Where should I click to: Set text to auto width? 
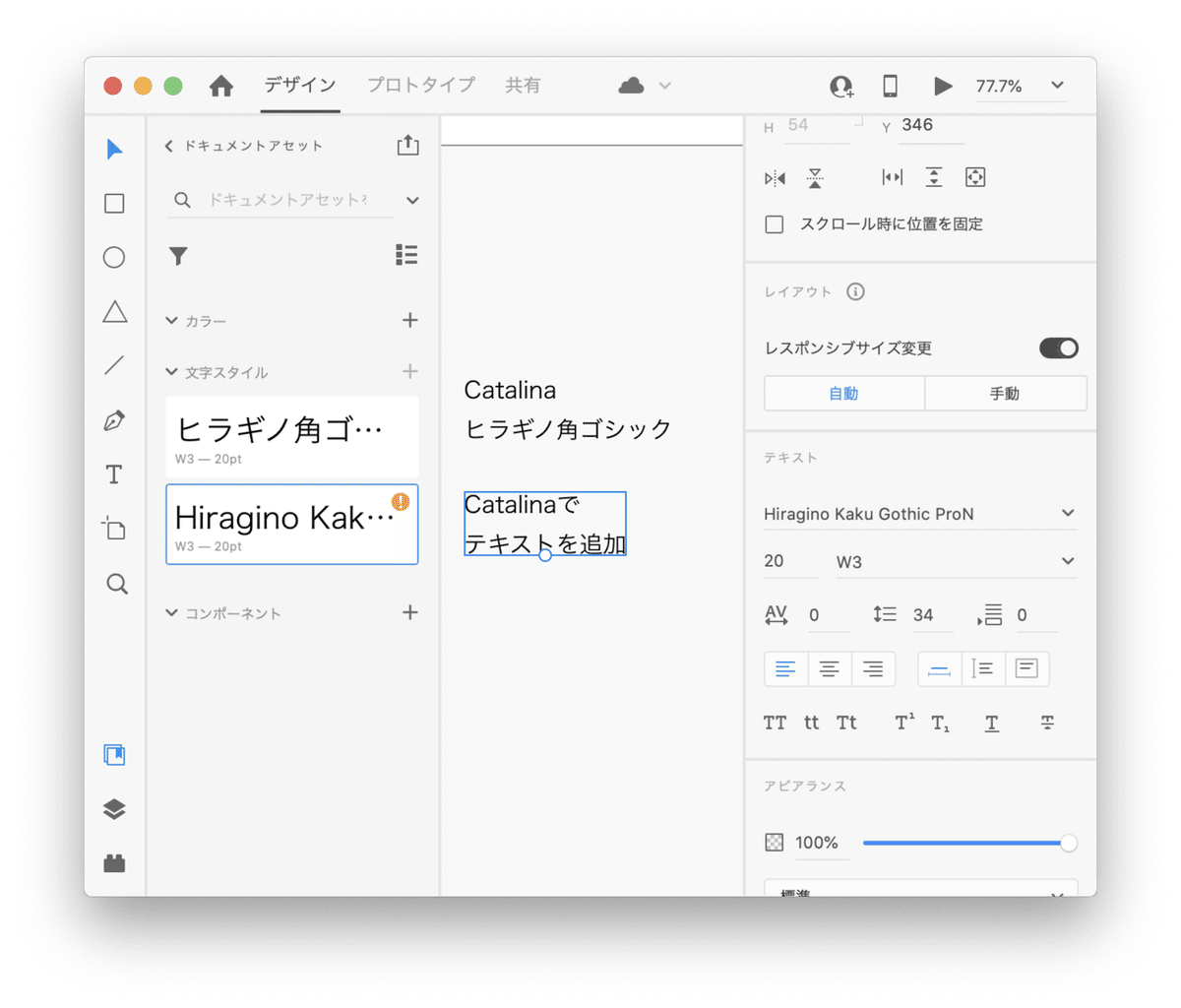[x=939, y=669]
